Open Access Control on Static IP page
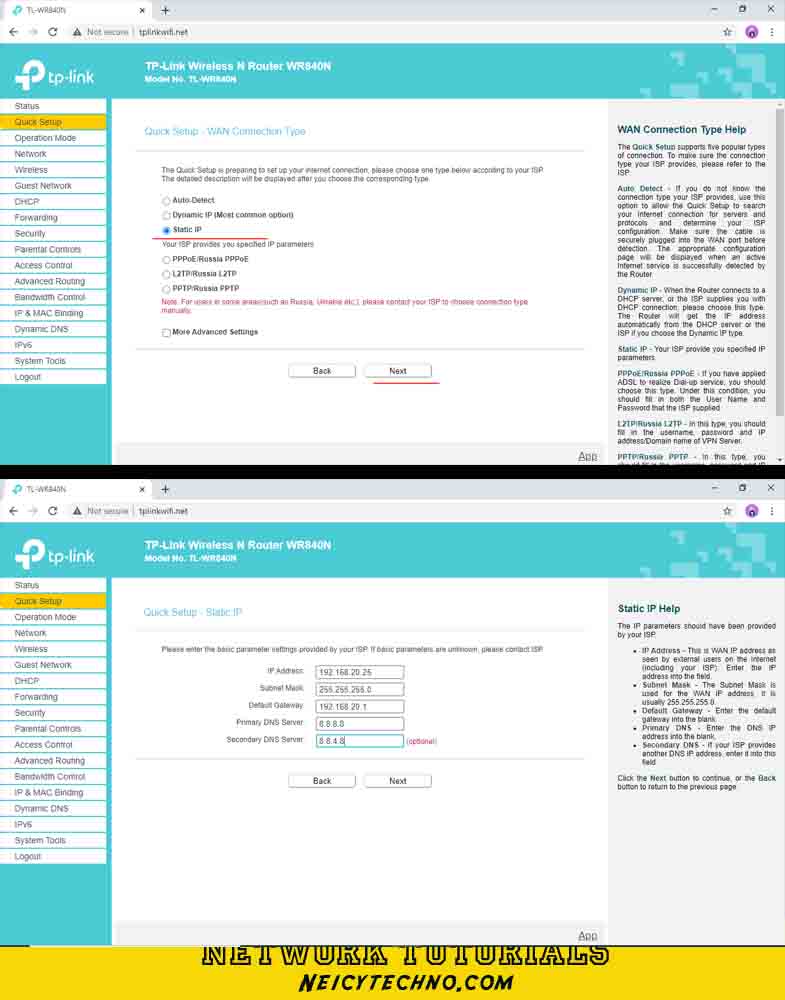The image size is (785, 1000). [53, 744]
